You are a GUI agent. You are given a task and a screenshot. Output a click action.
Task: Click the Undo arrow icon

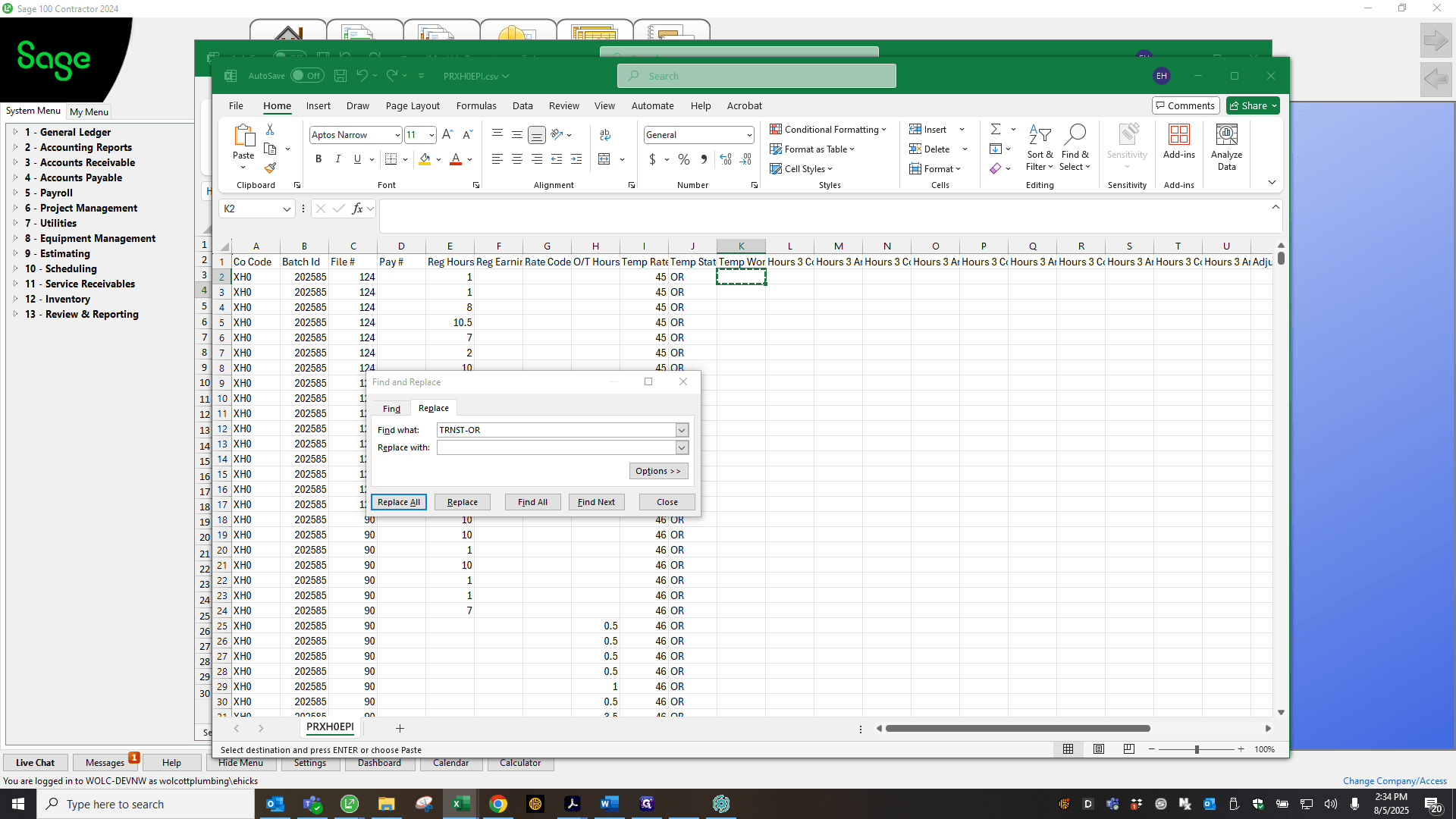tap(362, 76)
